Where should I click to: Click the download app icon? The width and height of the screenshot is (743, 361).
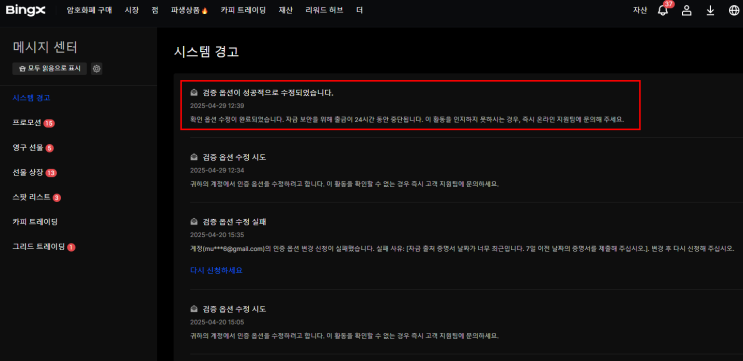point(710,10)
